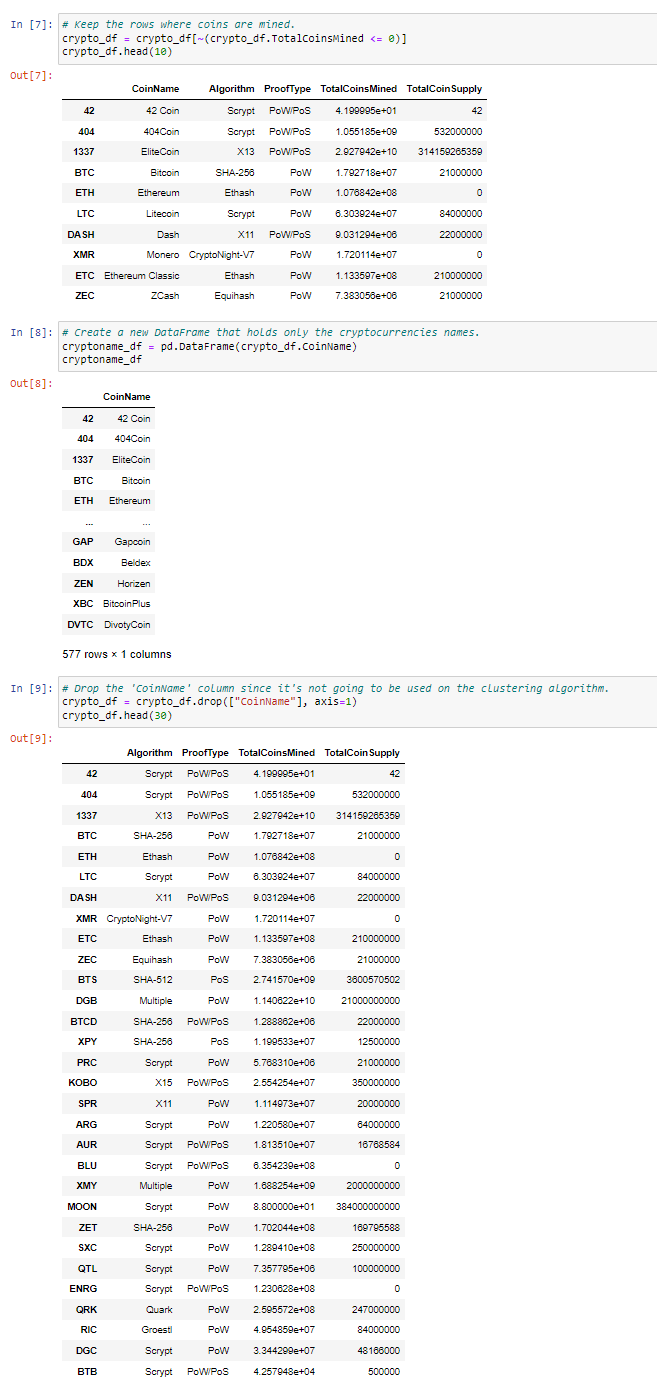The image size is (657, 1392).
Task: Click TotalCoinsMined header in Out[9] table
Action: coord(276,752)
